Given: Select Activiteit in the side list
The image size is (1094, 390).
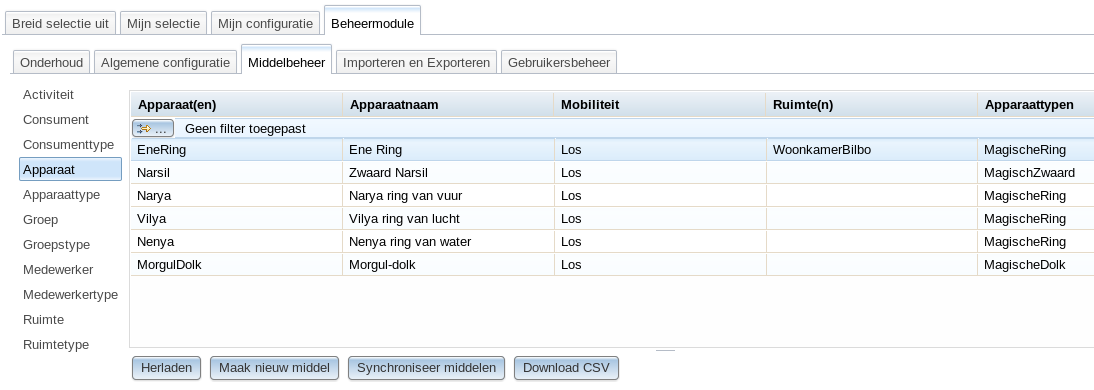Looking at the screenshot, I should [48, 94].
